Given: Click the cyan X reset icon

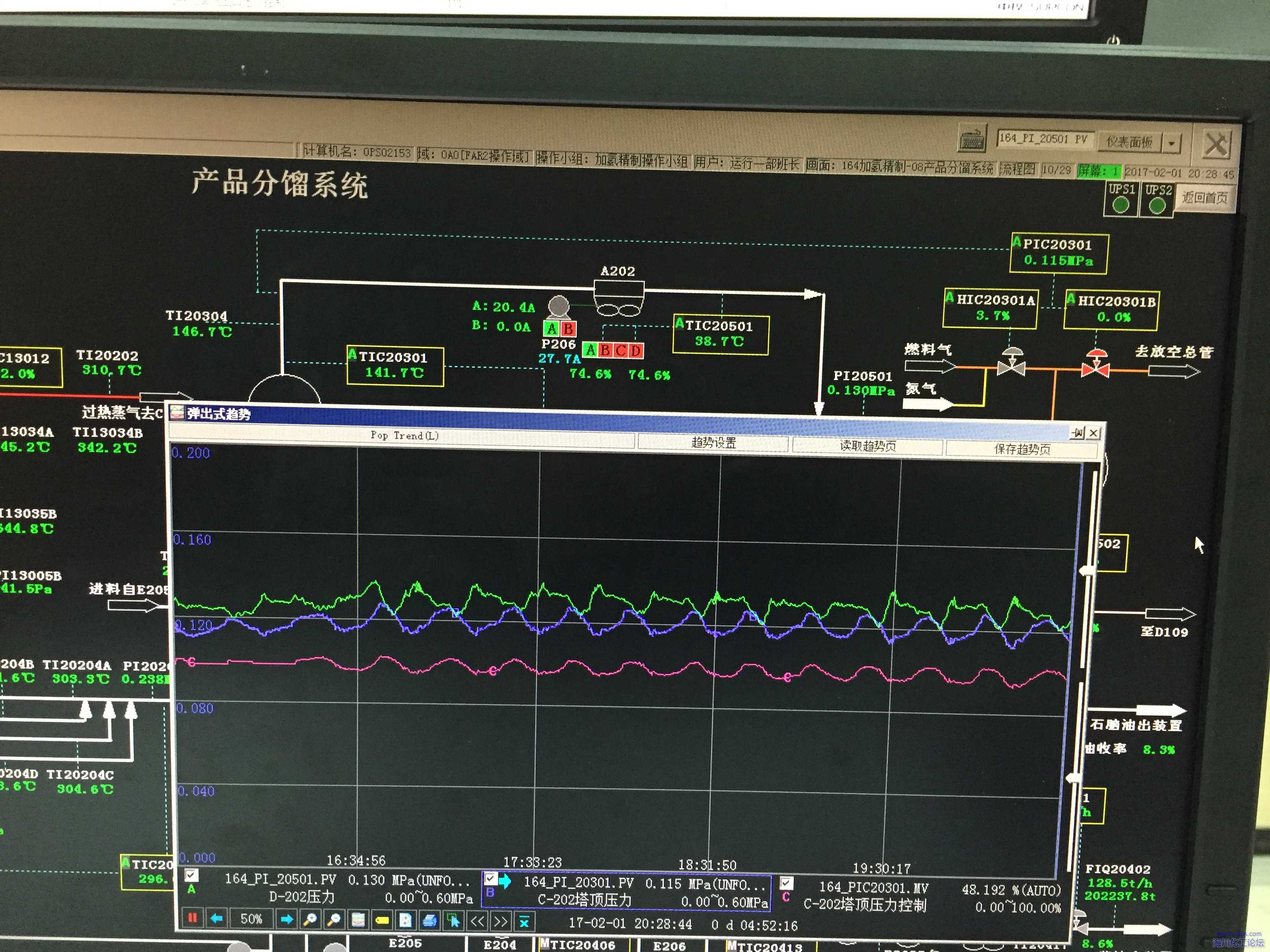Looking at the screenshot, I should (524, 922).
